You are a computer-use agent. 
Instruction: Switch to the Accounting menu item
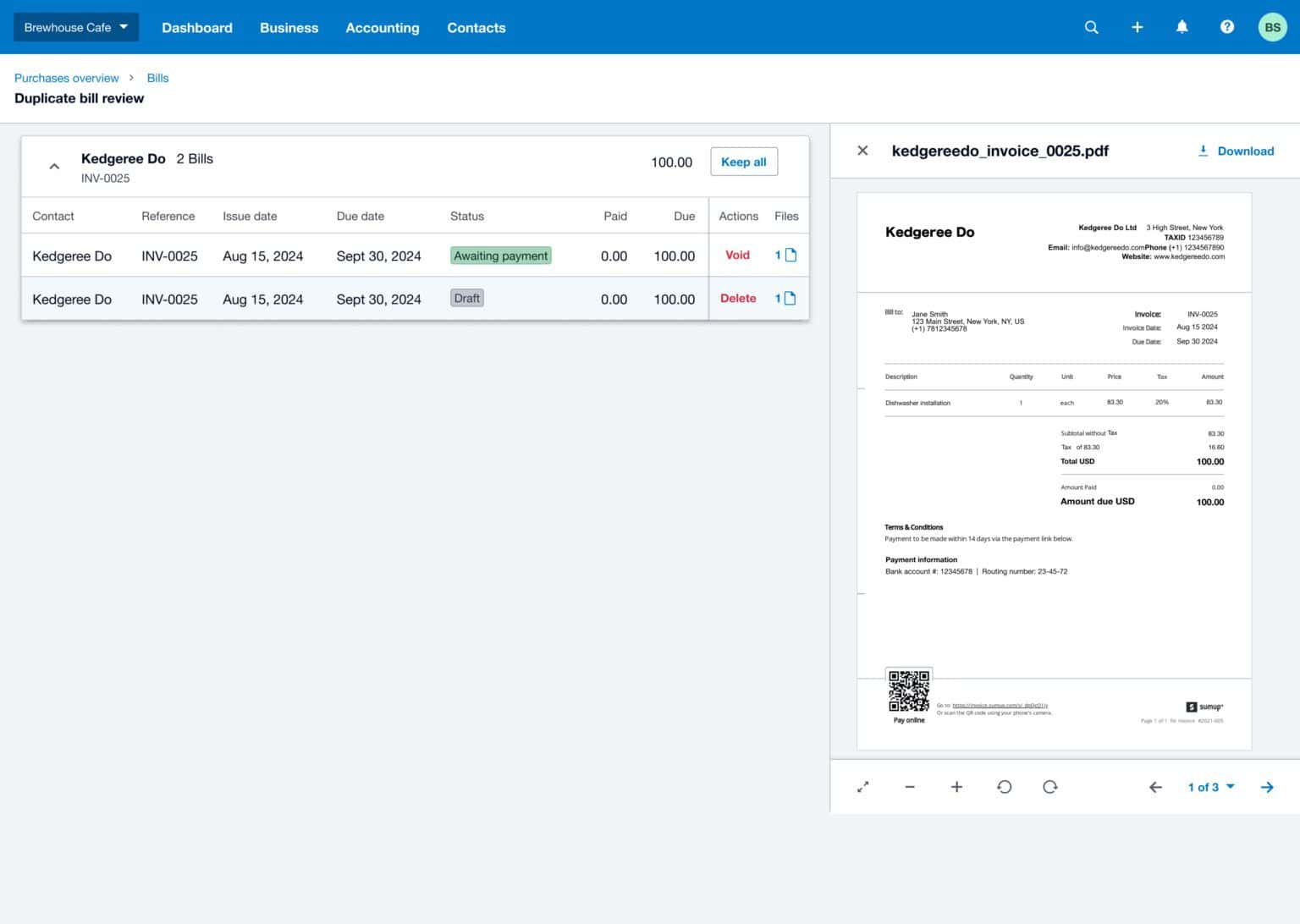tap(383, 27)
